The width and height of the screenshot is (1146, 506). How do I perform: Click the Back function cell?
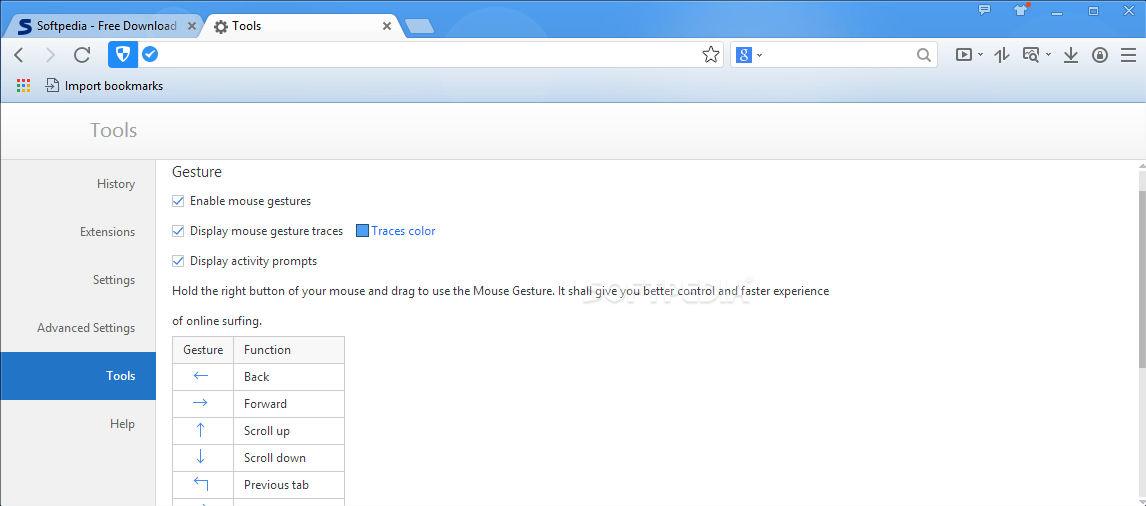tap(289, 377)
